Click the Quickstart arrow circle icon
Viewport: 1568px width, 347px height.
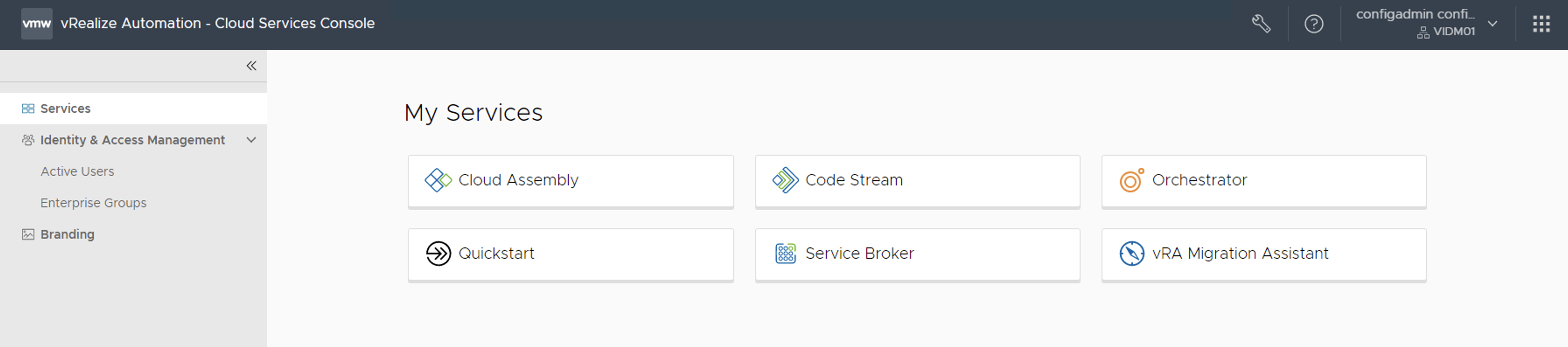[437, 253]
